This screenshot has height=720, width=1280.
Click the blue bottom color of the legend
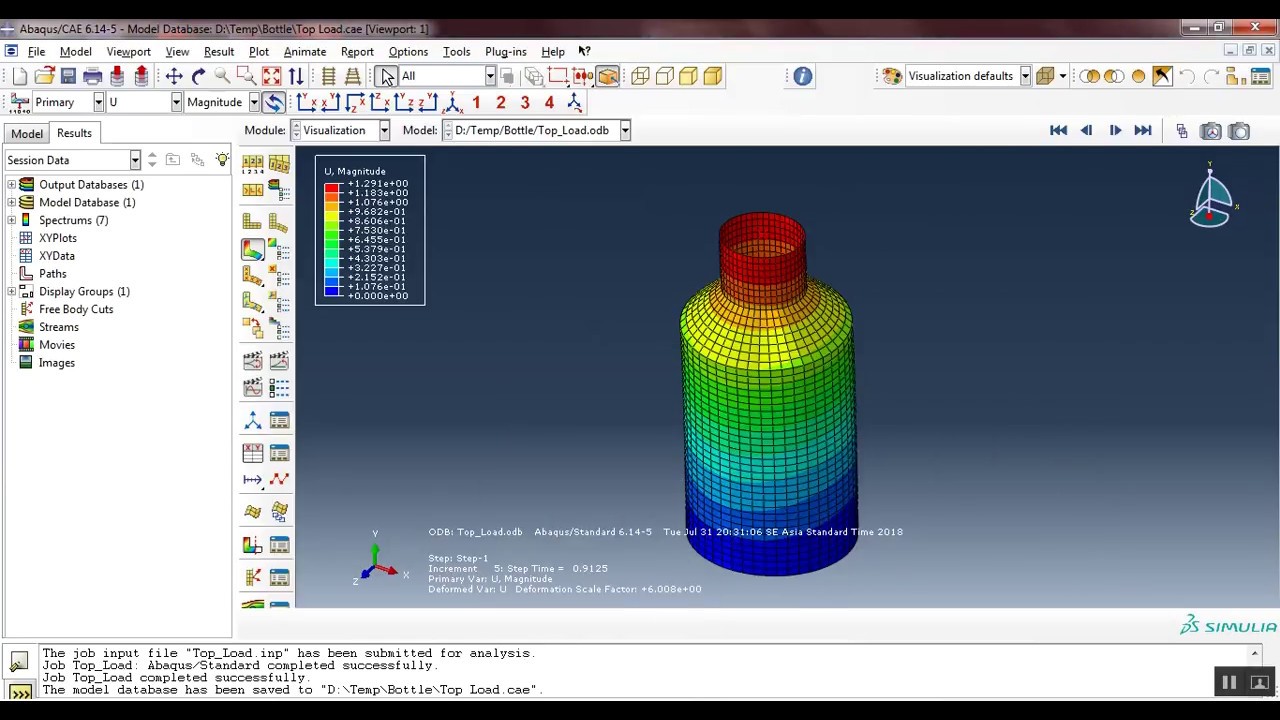click(332, 291)
